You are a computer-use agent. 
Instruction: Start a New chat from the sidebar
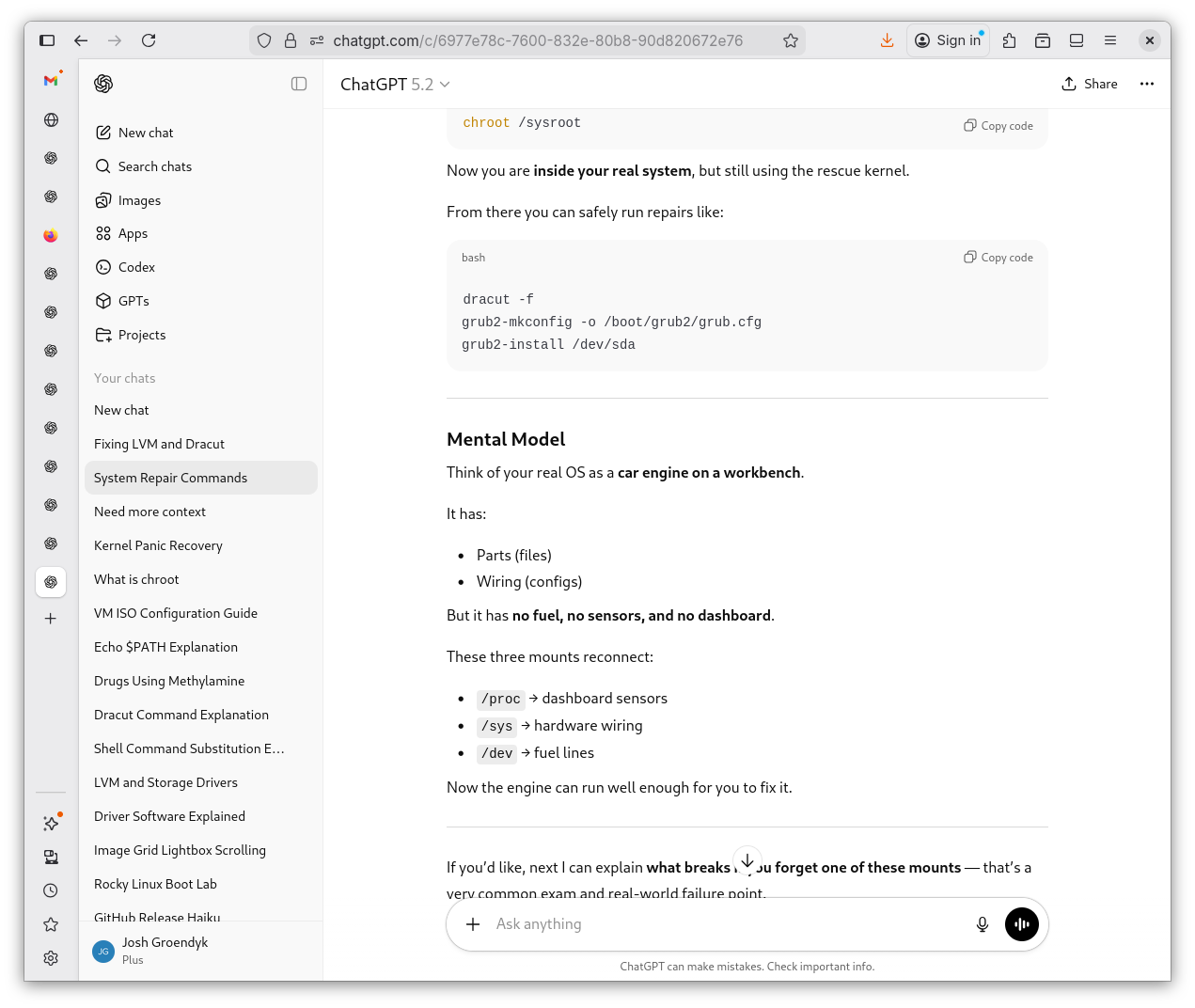(145, 133)
